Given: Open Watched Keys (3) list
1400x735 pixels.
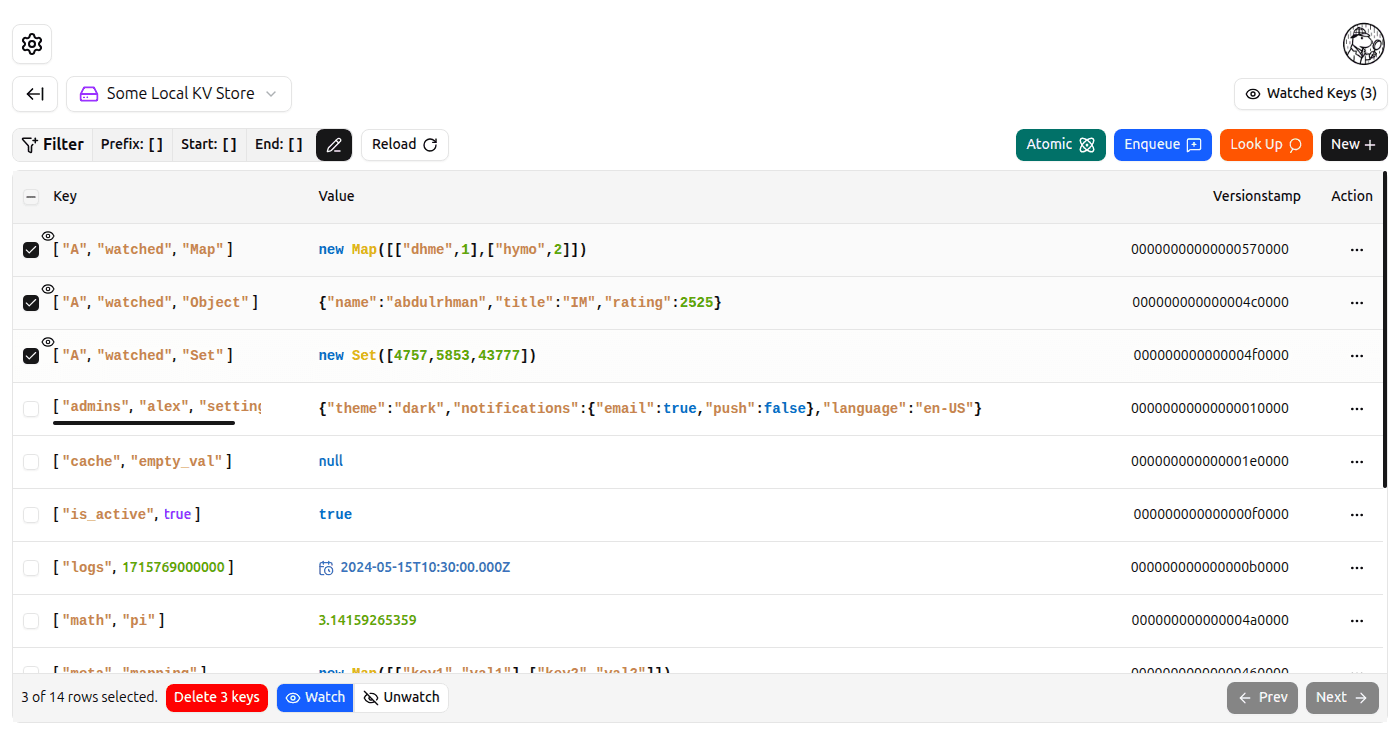Looking at the screenshot, I should 1311,94.
